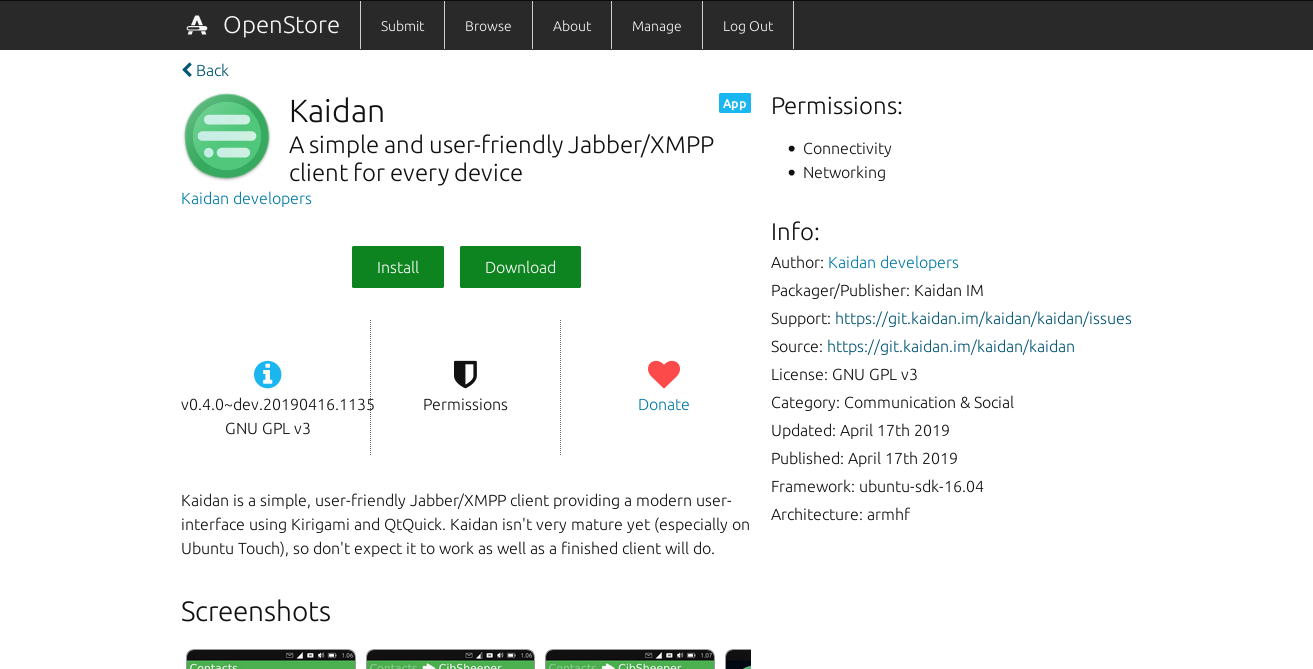1313x669 pixels.
Task: Click the Networking permission entry
Action: [x=844, y=172]
